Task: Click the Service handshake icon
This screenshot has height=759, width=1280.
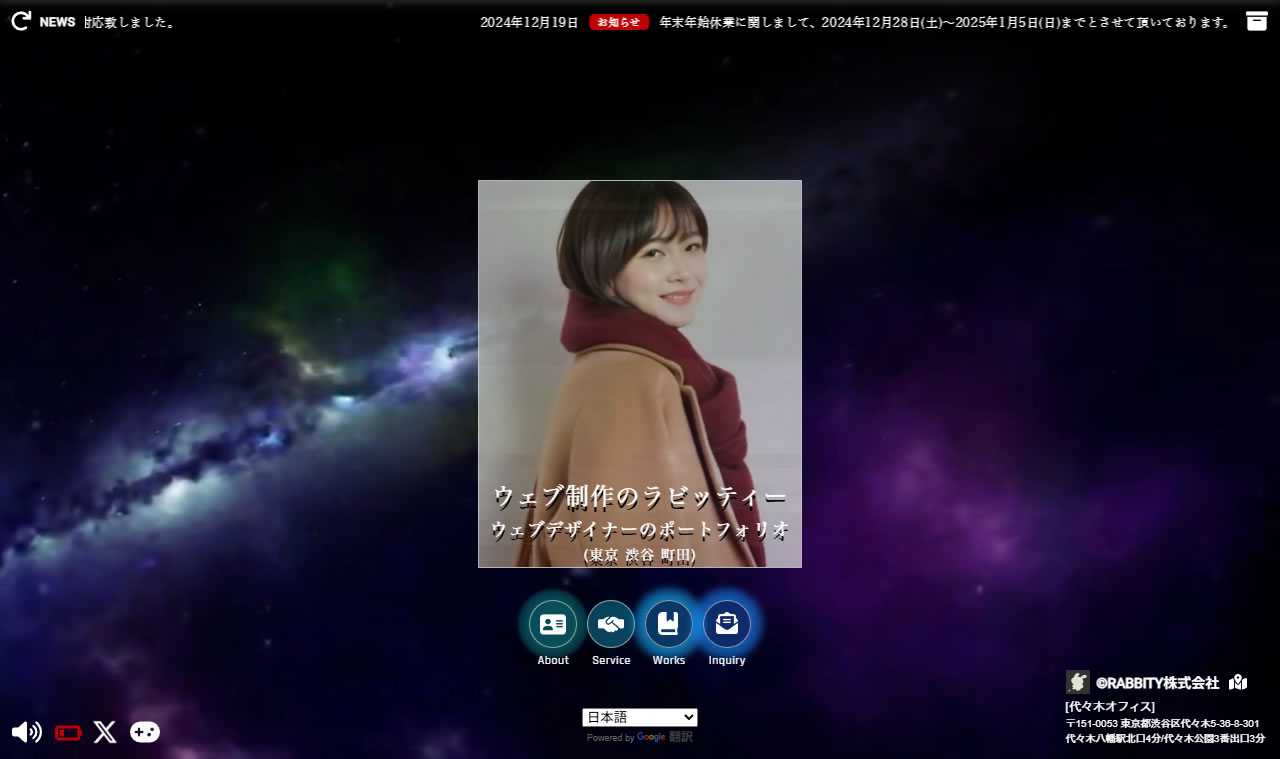Action: click(611, 624)
